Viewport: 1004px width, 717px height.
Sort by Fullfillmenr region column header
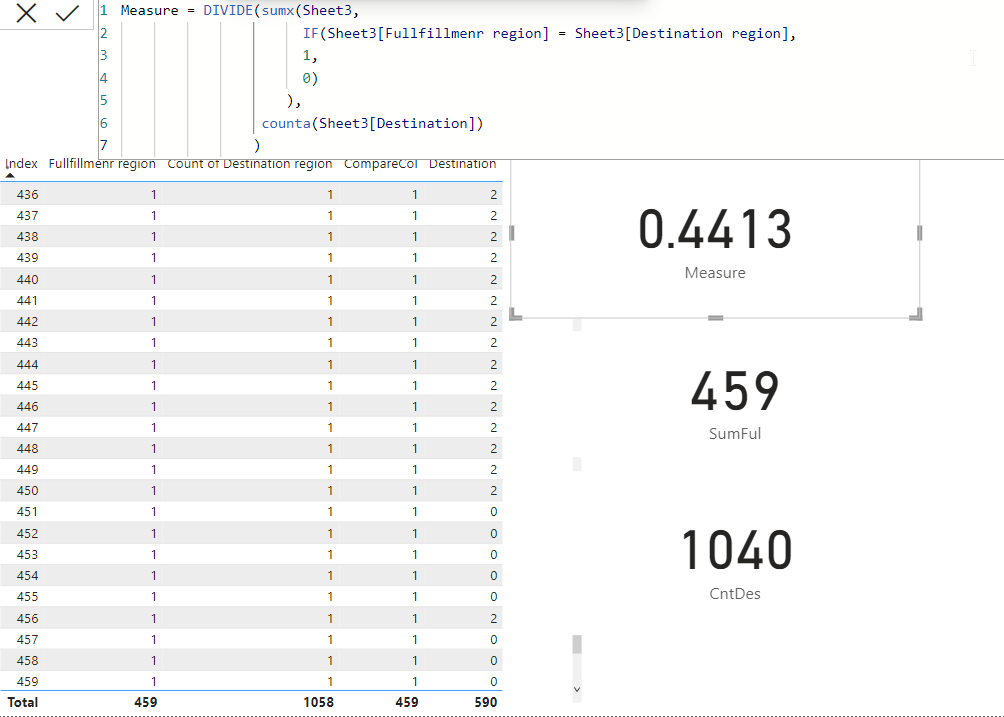click(102, 164)
